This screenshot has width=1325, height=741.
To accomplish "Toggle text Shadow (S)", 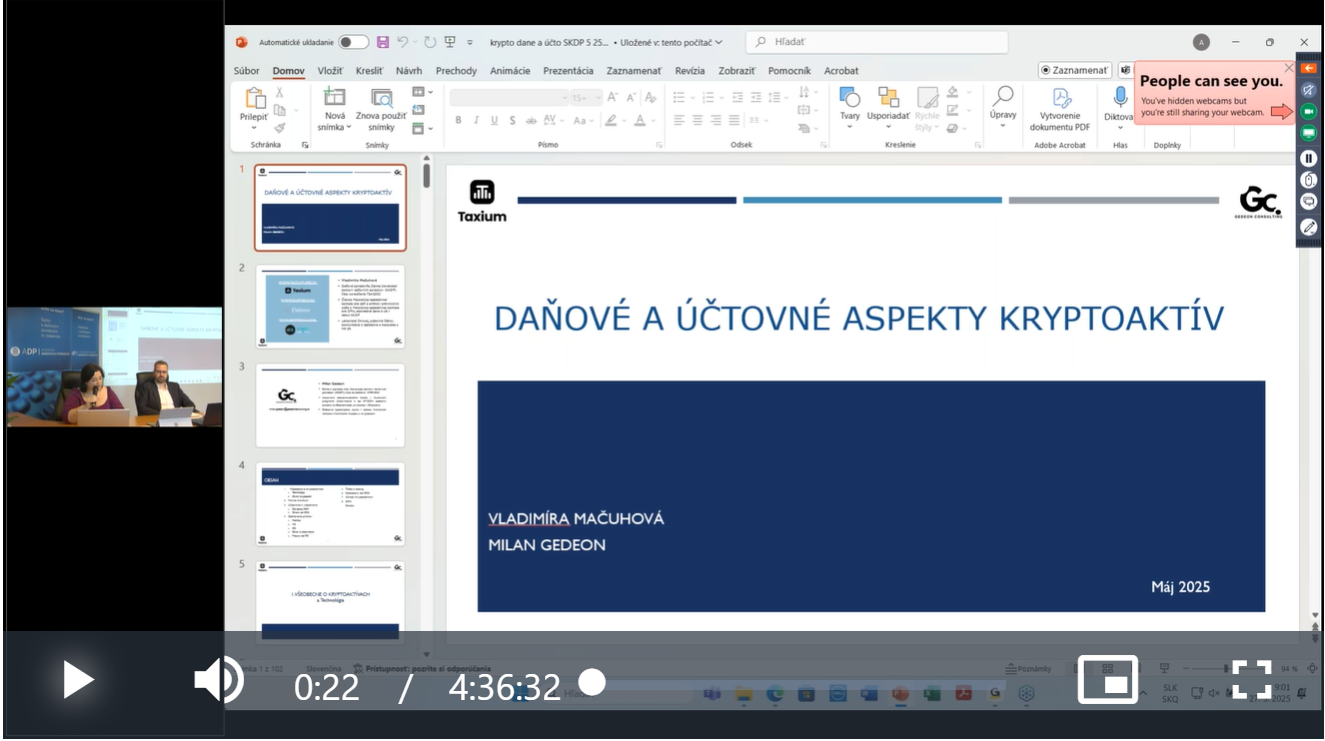I will (x=512, y=120).
